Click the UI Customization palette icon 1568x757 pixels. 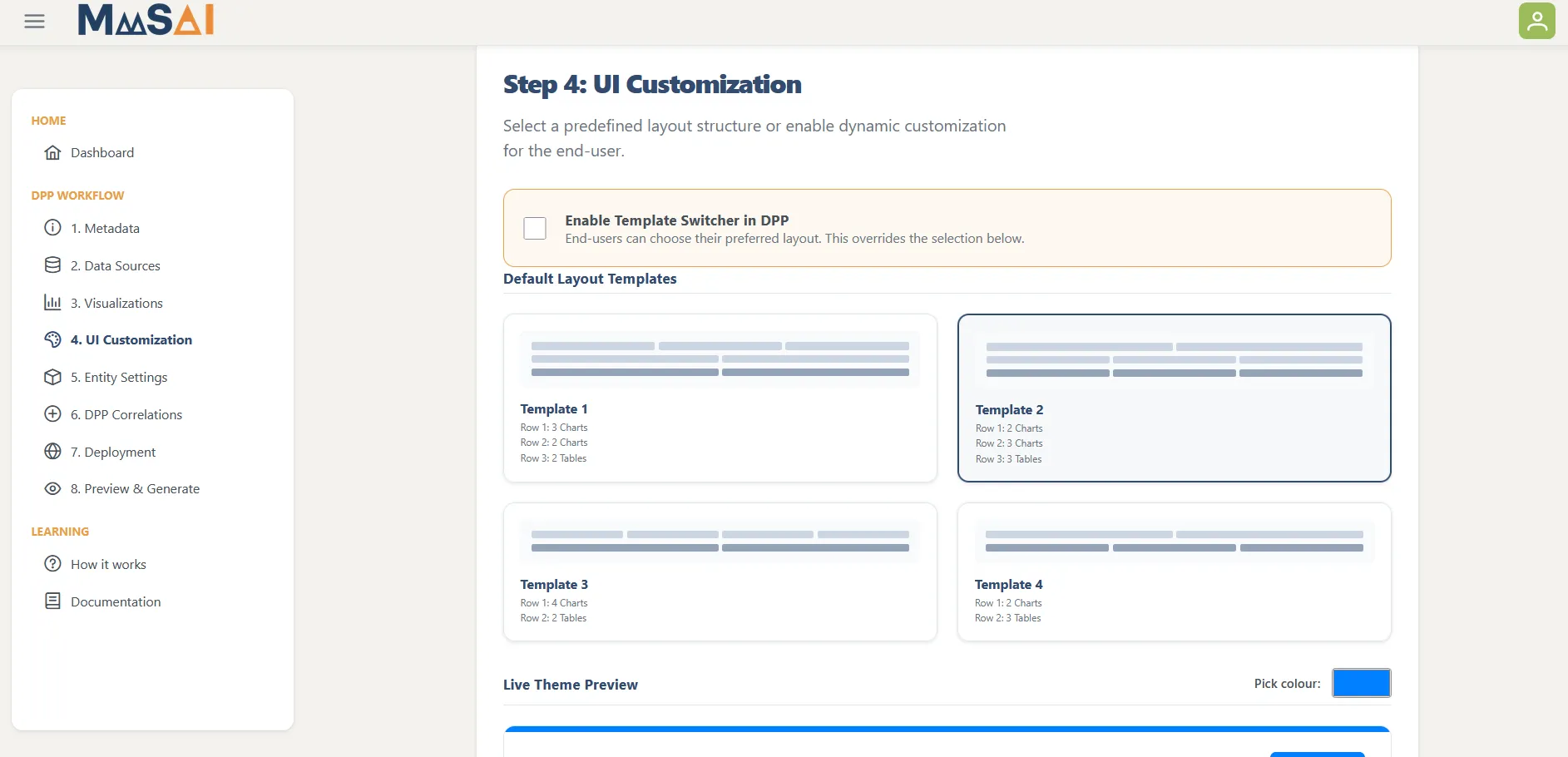[52, 339]
